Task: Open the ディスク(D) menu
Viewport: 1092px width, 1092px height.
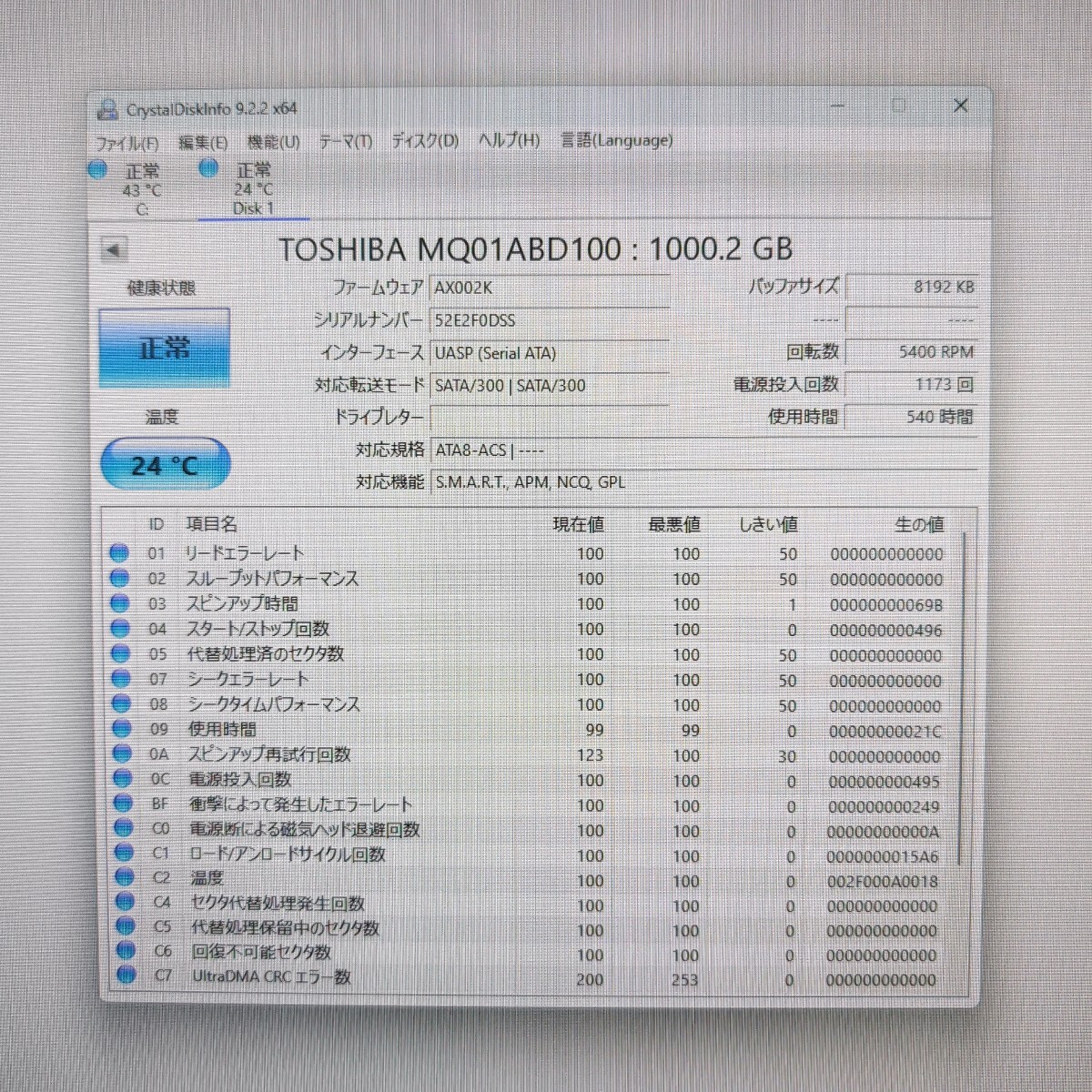Action: 424,141
